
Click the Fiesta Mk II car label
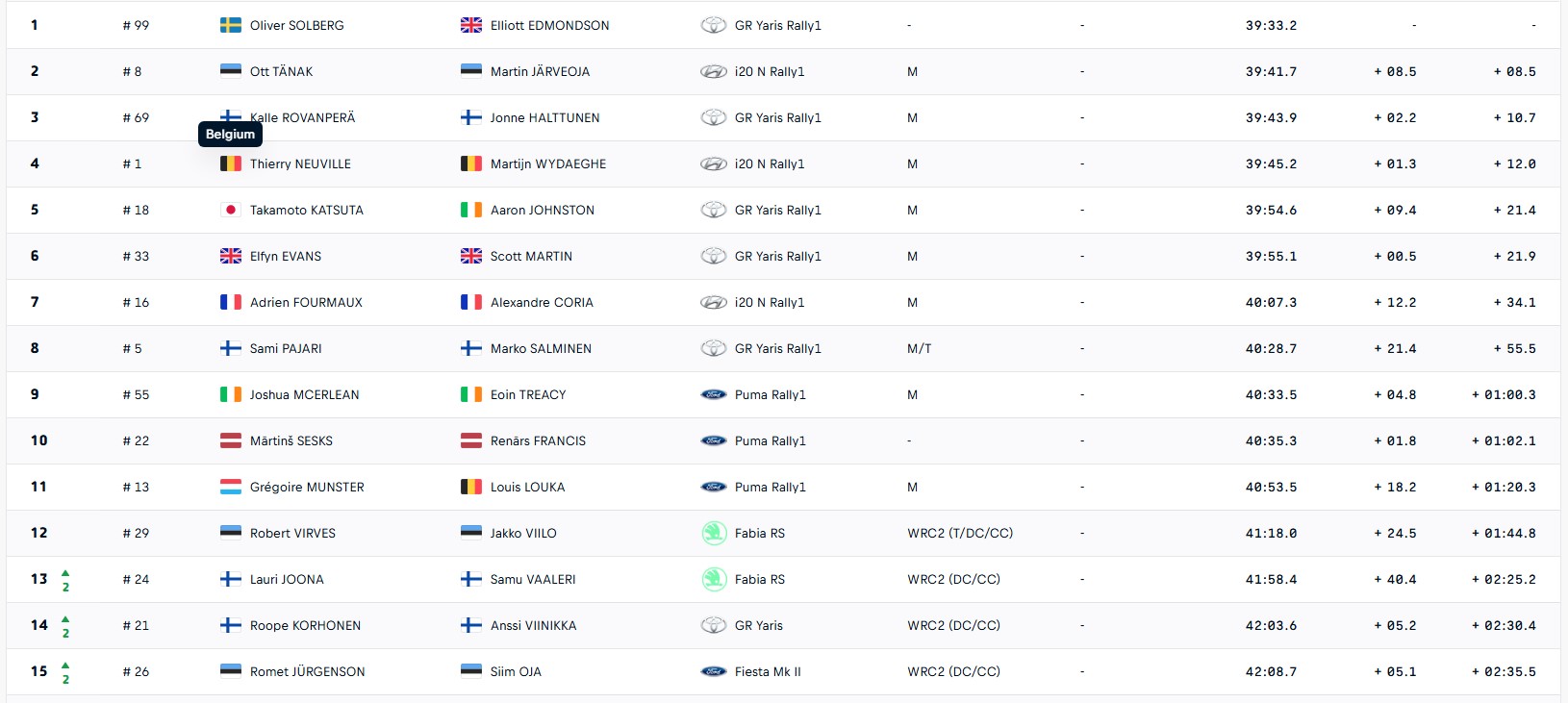click(x=768, y=671)
